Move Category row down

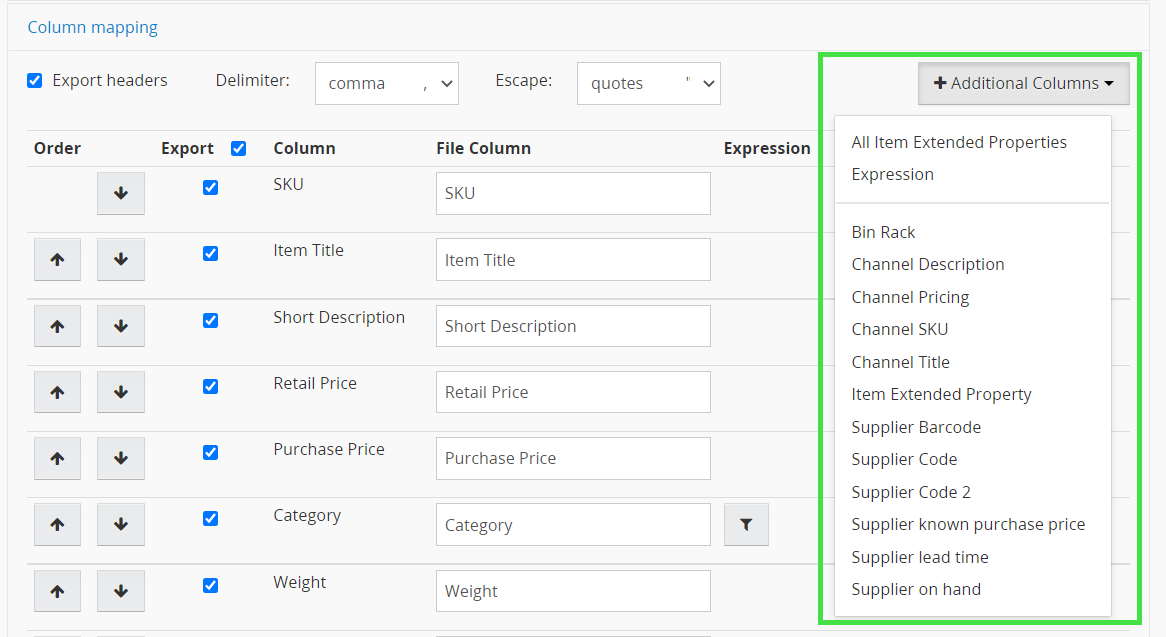coord(121,525)
